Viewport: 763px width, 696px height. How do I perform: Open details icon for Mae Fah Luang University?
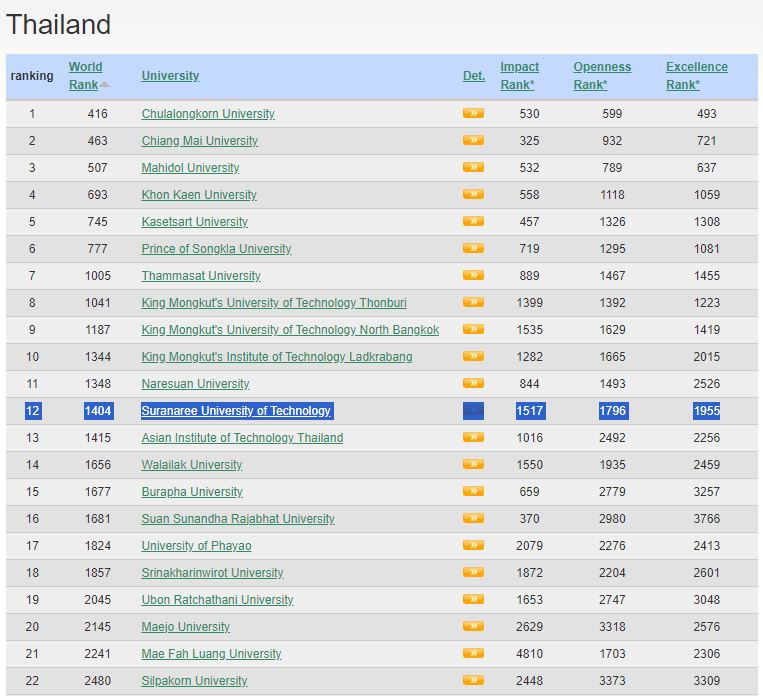tap(473, 654)
